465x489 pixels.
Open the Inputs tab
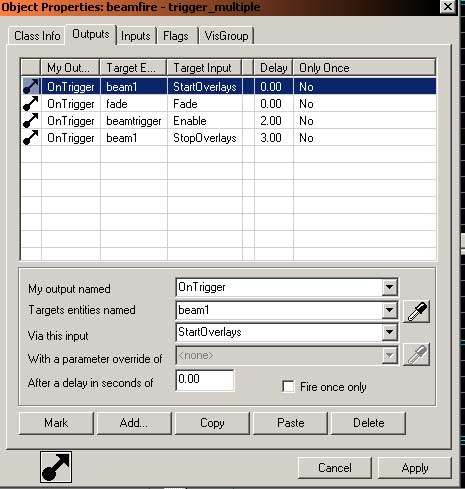(135, 36)
